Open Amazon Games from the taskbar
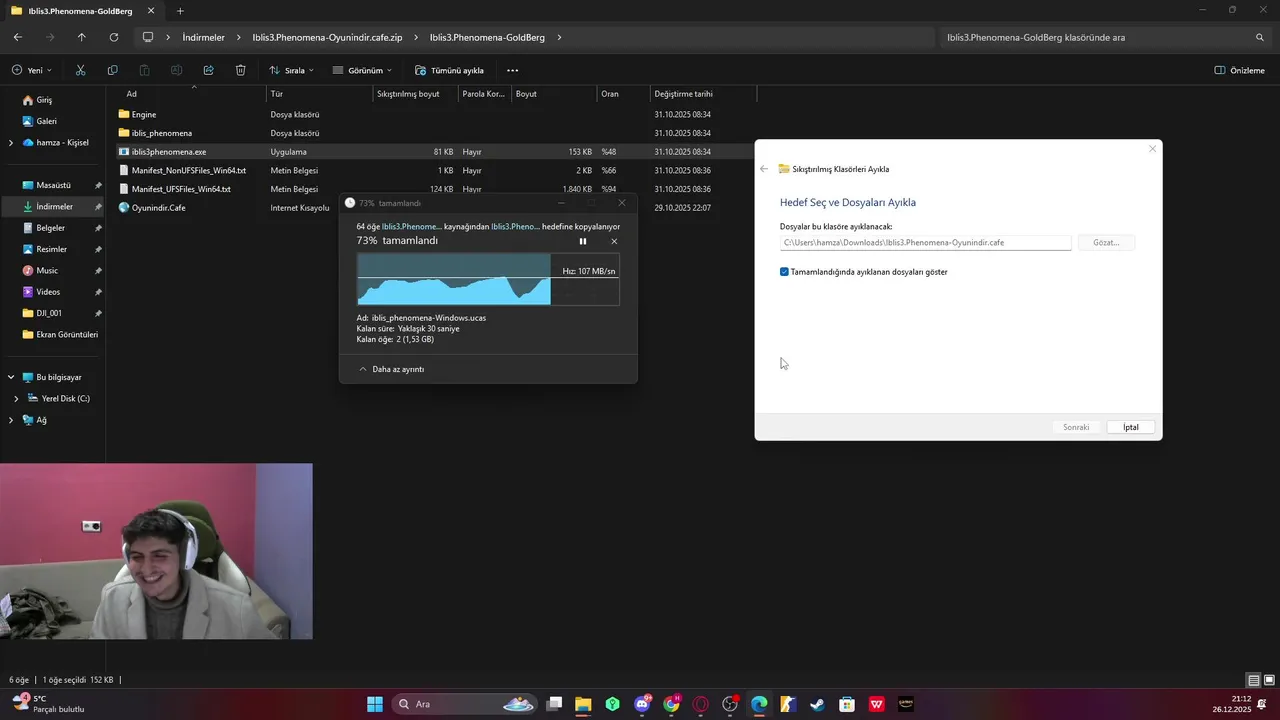The width and height of the screenshot is (1280, 720). pos(906,704)
